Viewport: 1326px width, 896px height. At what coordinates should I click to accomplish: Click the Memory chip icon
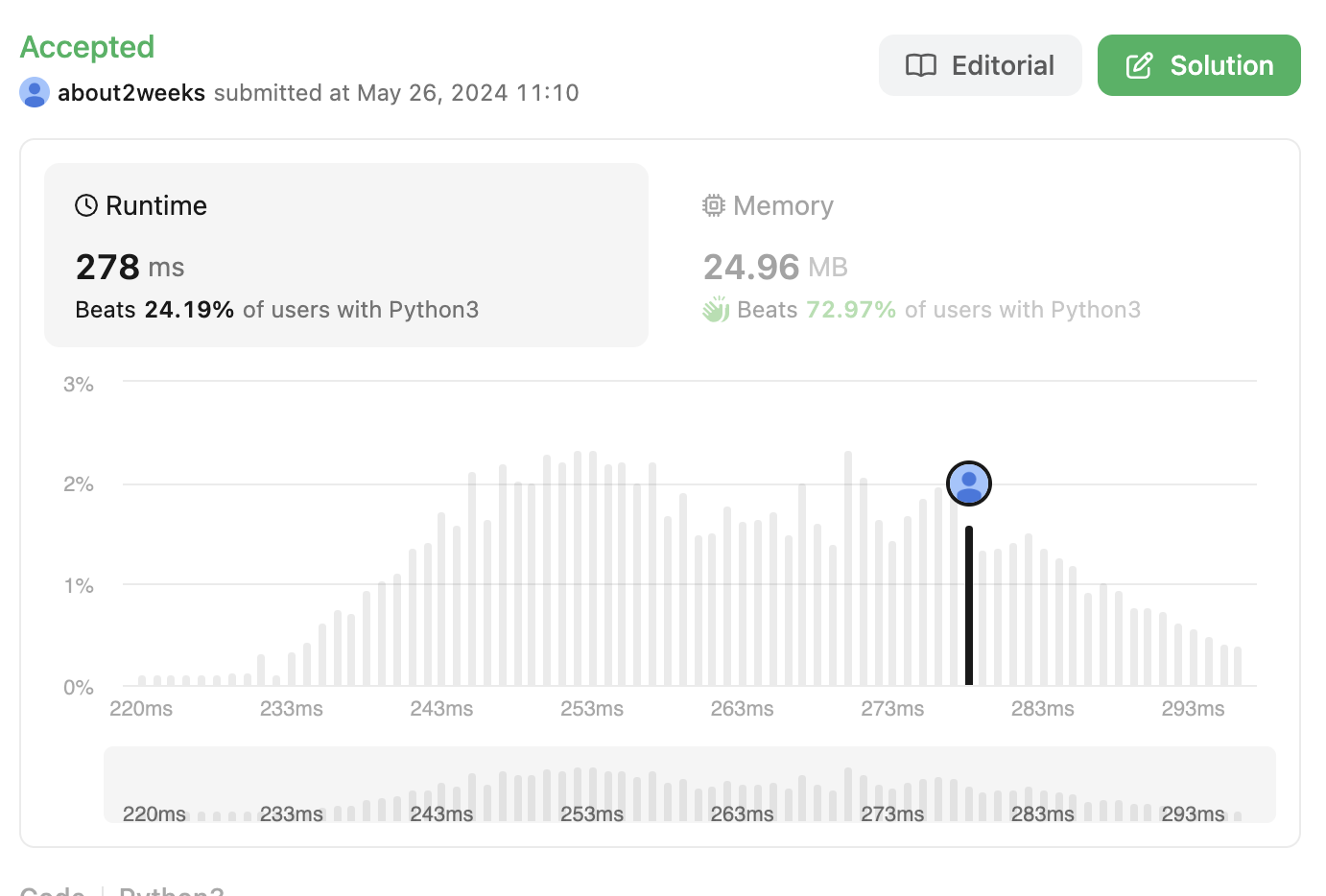713,205
